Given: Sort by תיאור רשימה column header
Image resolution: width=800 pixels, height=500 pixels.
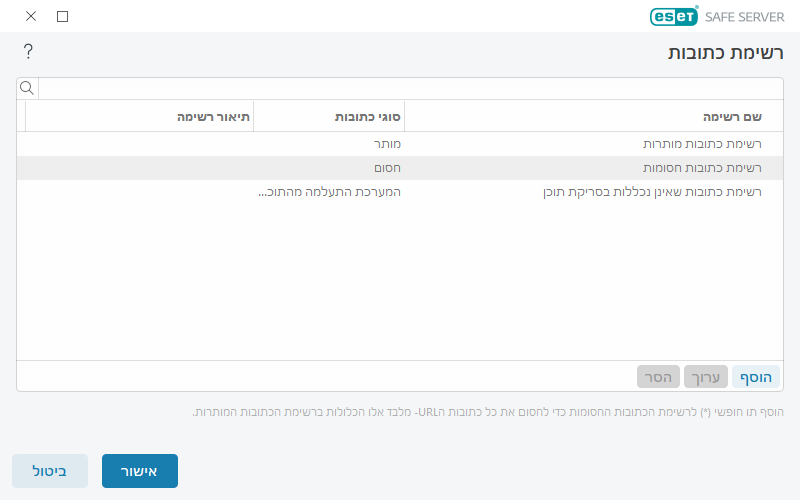Looking at the screenshot, I should coord(139,117).
